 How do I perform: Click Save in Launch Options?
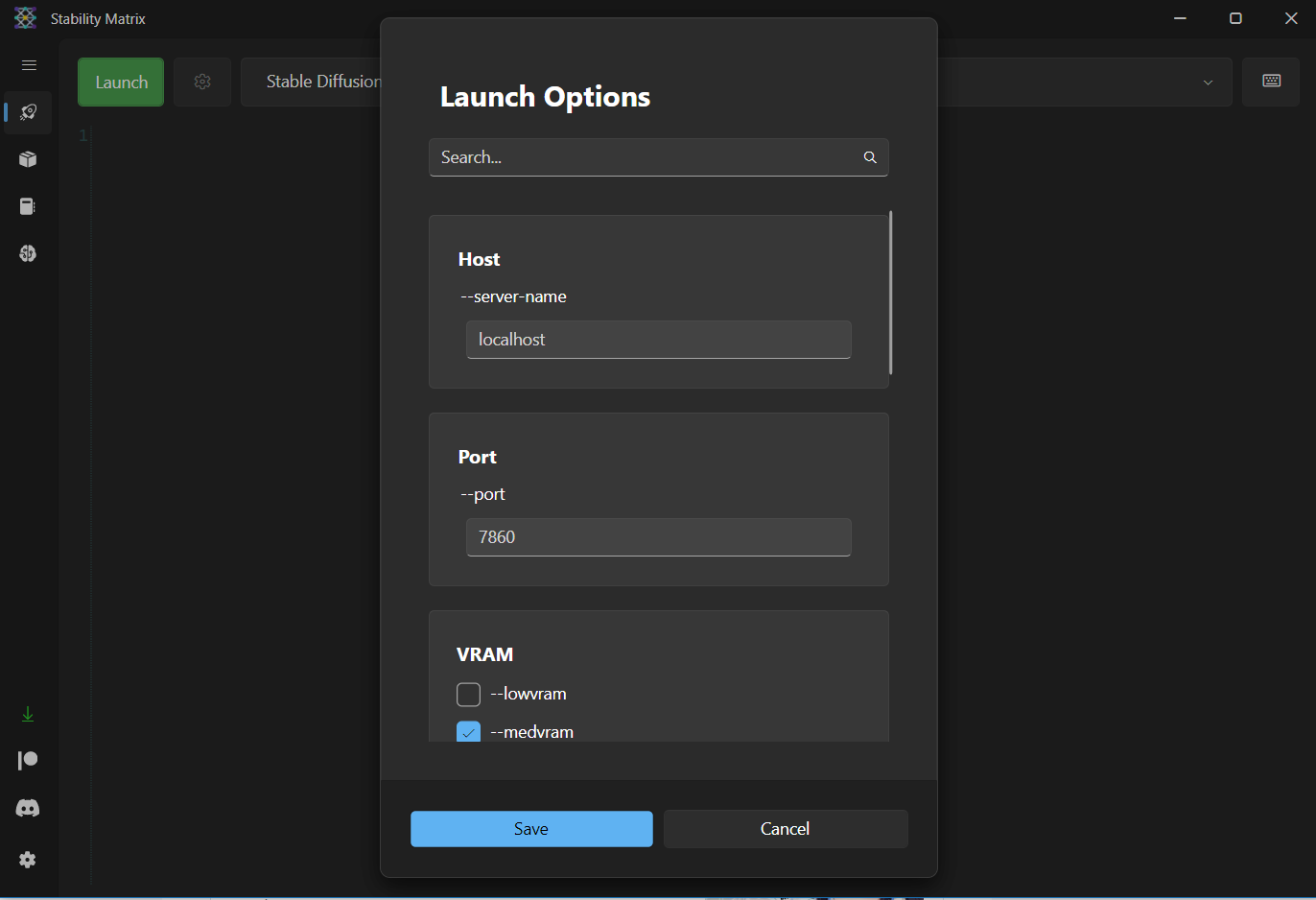click(531, 829)
